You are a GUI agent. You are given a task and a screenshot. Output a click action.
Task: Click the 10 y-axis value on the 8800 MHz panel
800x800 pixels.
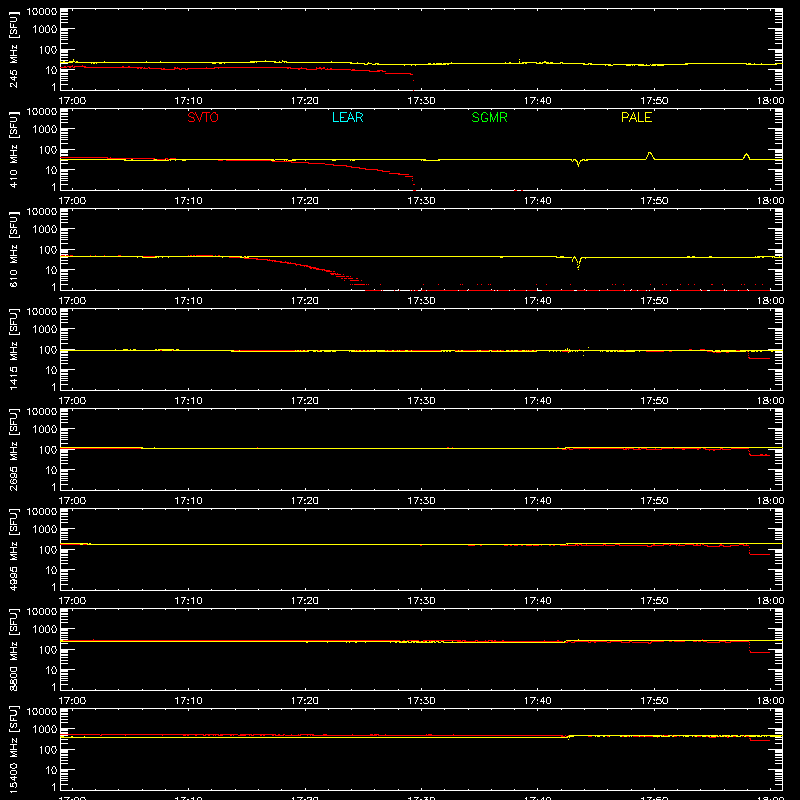pyautogui.click(x=51, y=670)
